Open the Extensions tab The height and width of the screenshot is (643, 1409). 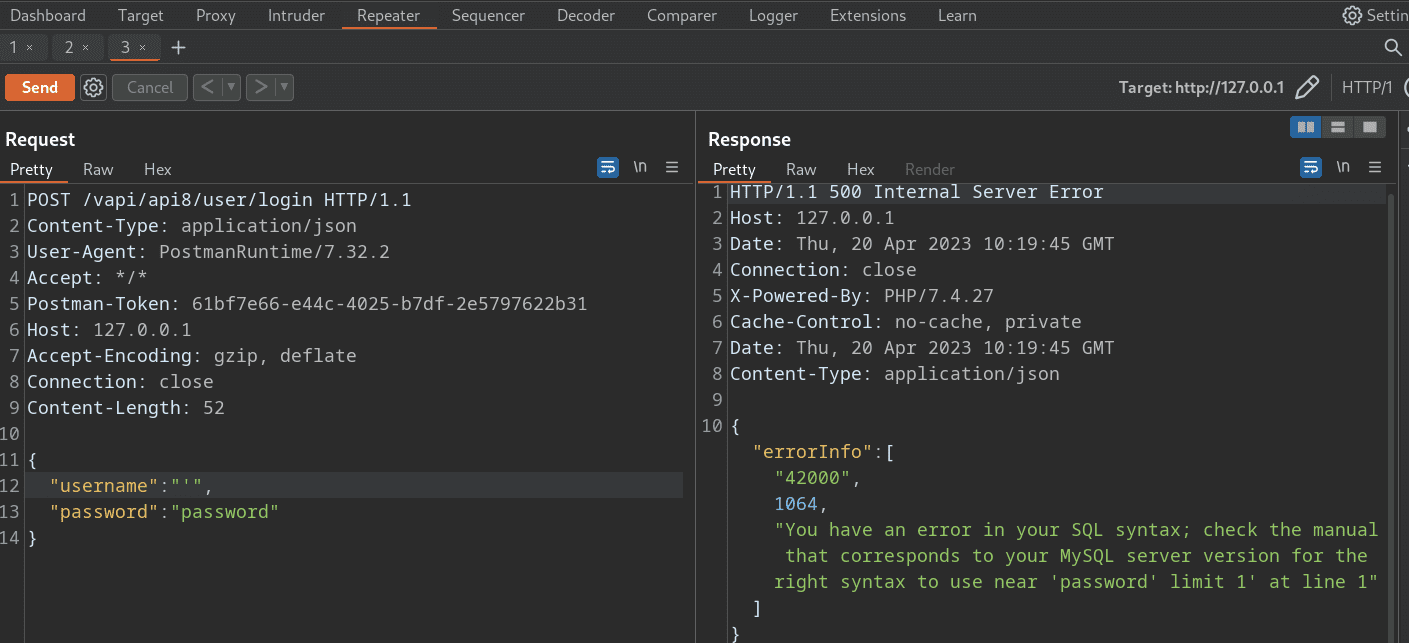(x=868, y=15)
